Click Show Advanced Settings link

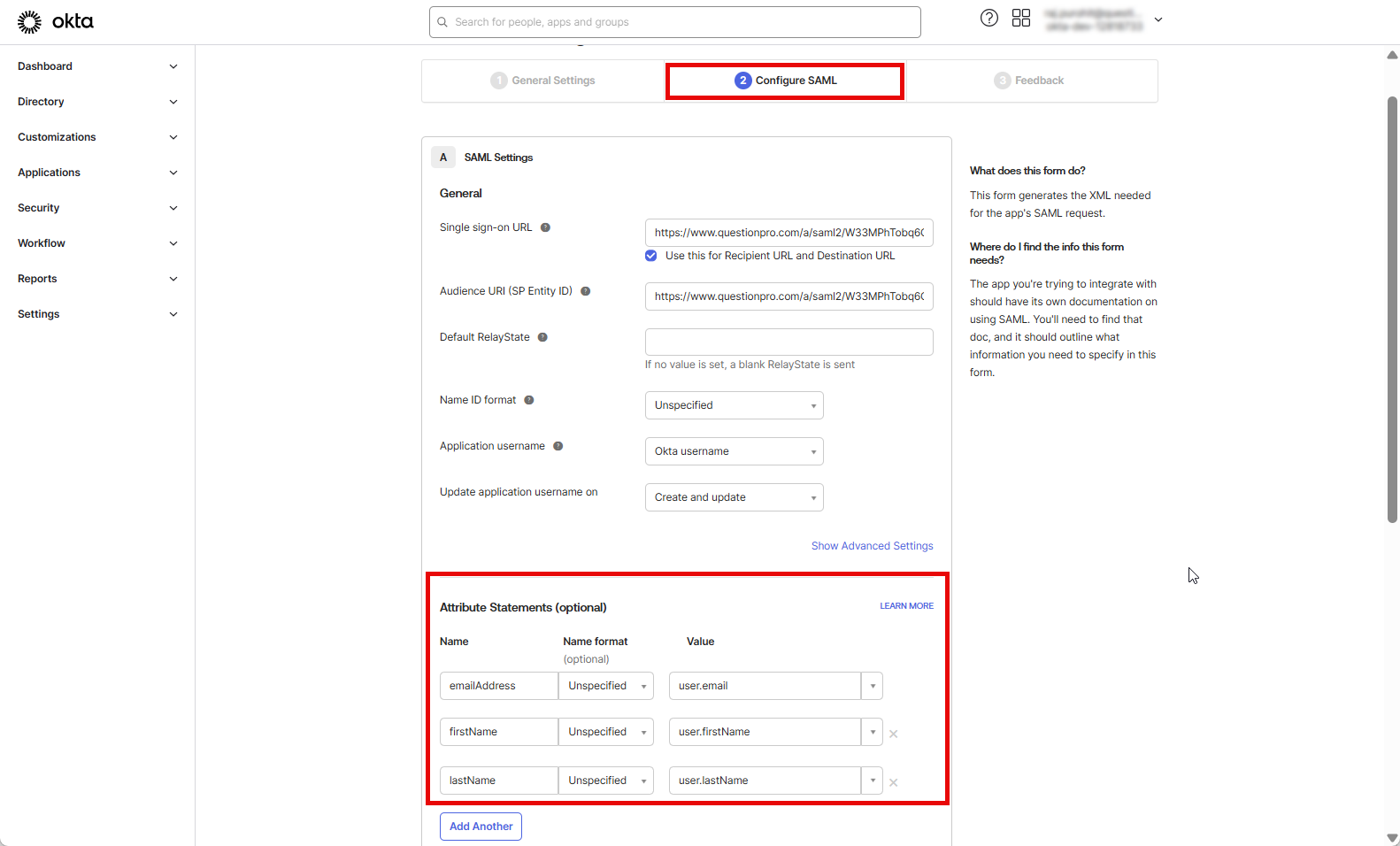tap(872, 546)
